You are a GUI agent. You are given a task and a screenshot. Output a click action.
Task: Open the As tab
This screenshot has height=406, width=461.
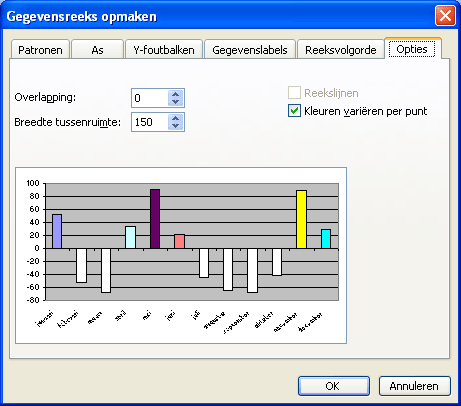pos(97,50)
